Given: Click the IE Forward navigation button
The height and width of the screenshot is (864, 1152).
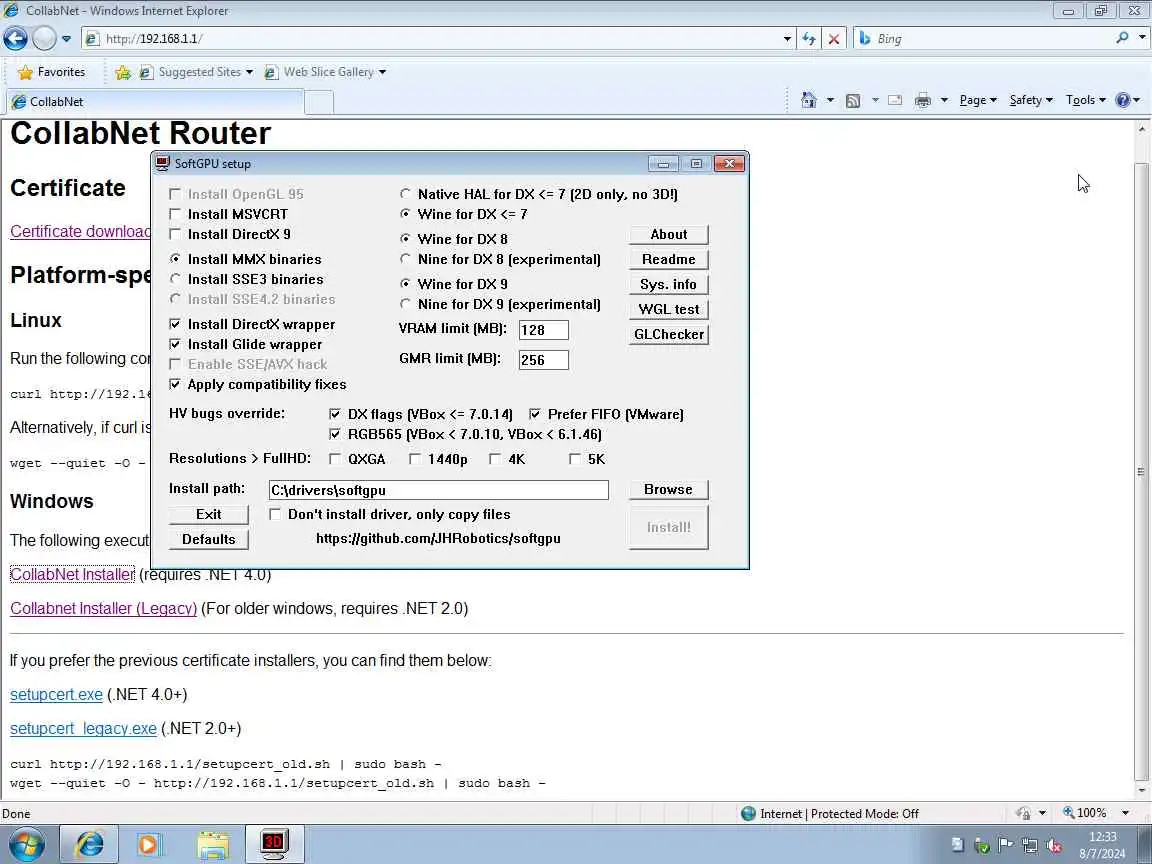Looking at the screenshot, I should tap(44, 38).
